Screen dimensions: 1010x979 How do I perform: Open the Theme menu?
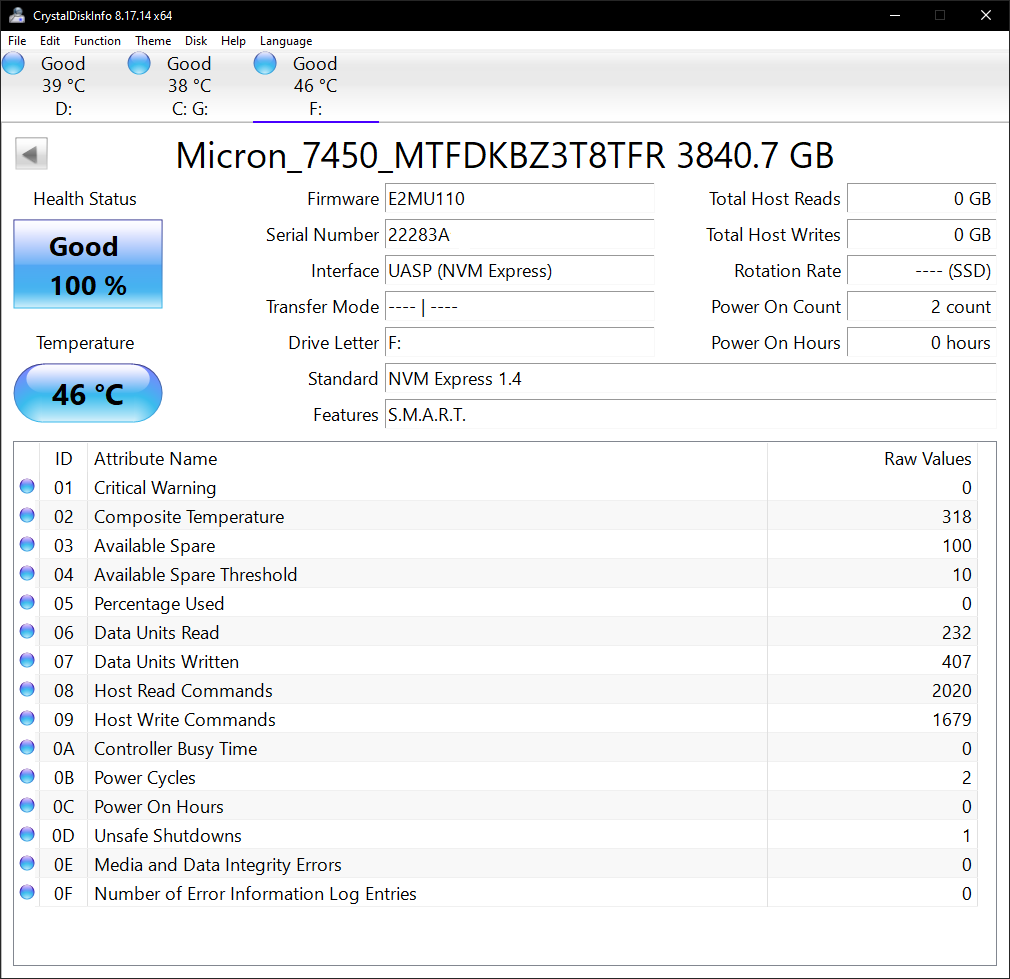pos(153,41)
